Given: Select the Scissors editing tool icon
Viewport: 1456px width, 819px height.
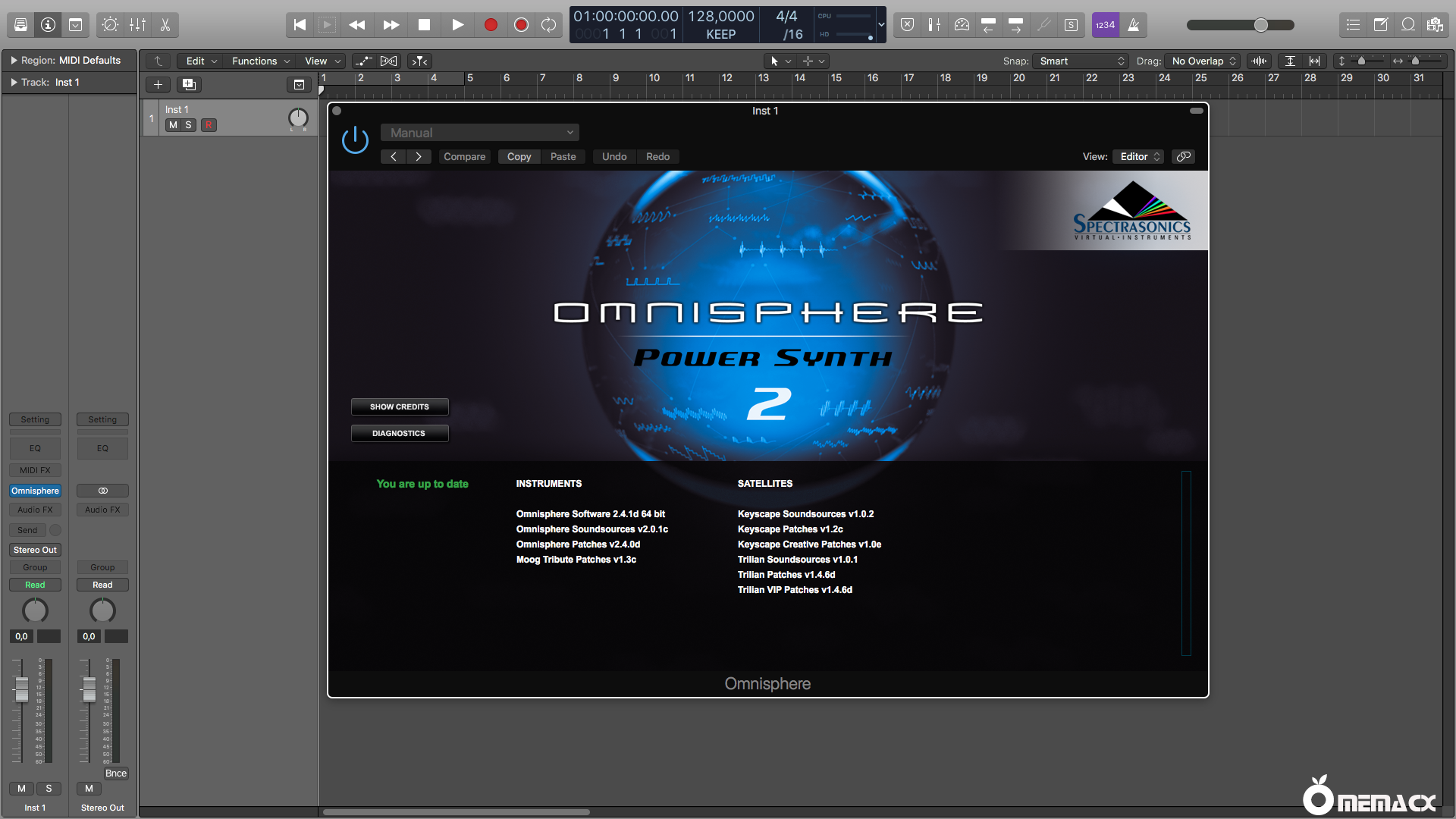Looking at the screenshot, I should tap(165, 25).
